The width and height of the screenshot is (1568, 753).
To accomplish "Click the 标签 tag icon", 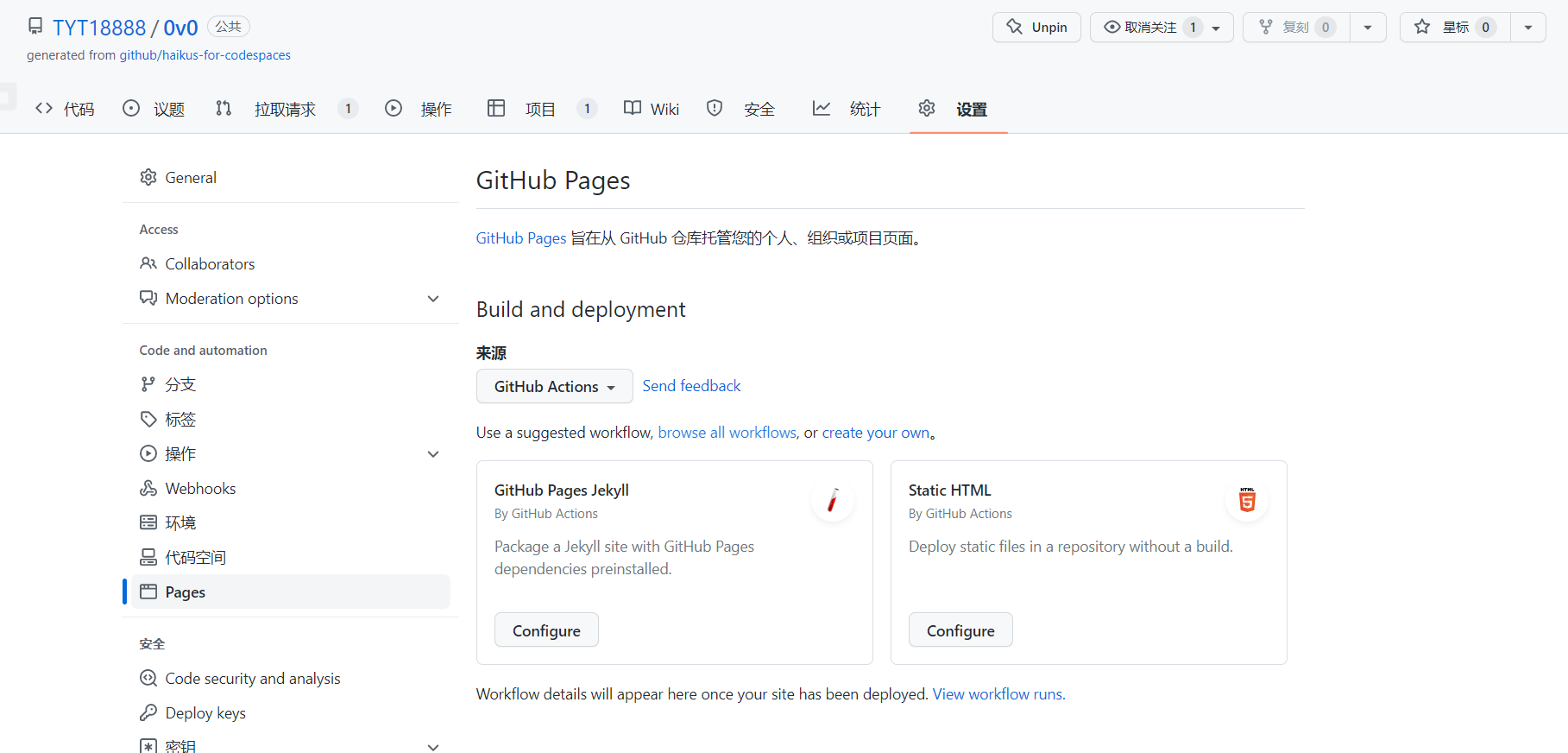I will pos(148,420).
